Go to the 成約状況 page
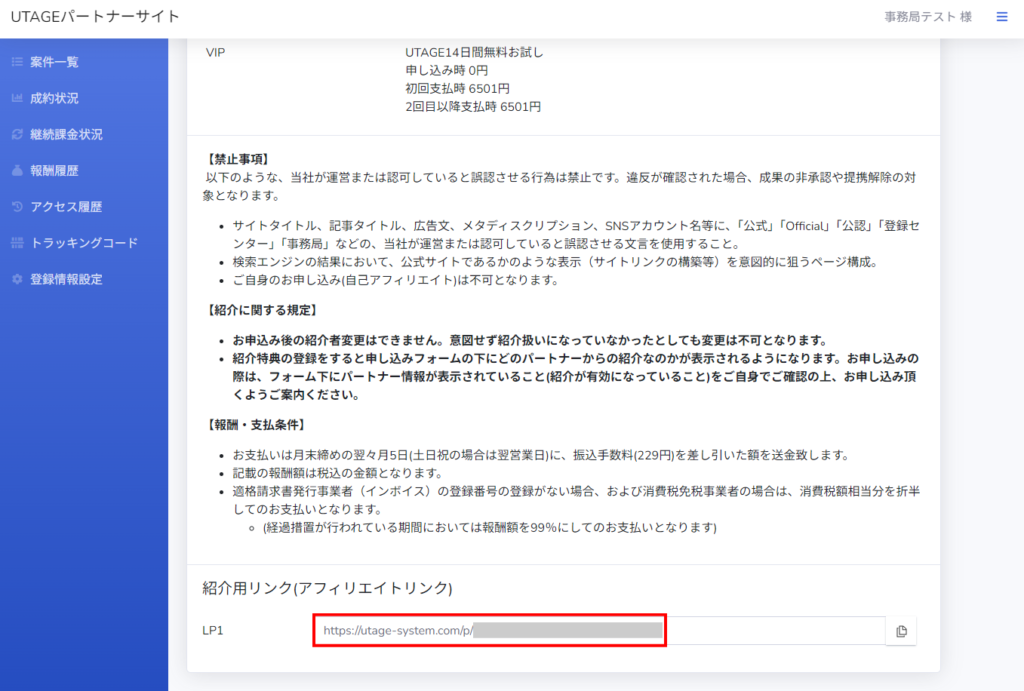The width and height of the screenshot is (1024, 691). (x=54, y=98)
